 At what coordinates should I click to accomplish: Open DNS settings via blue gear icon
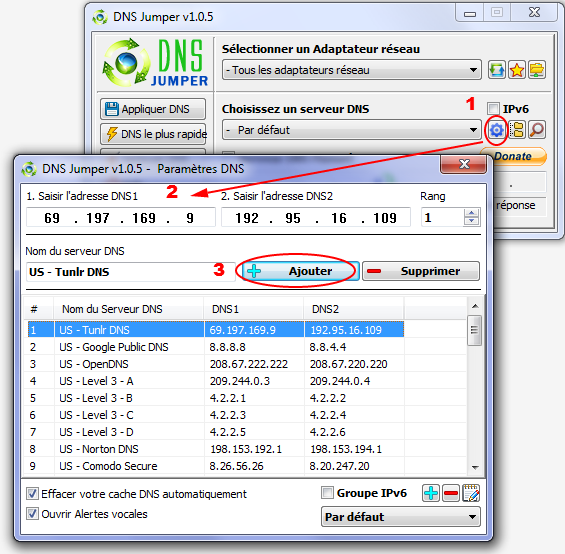[x=497, y=130]
